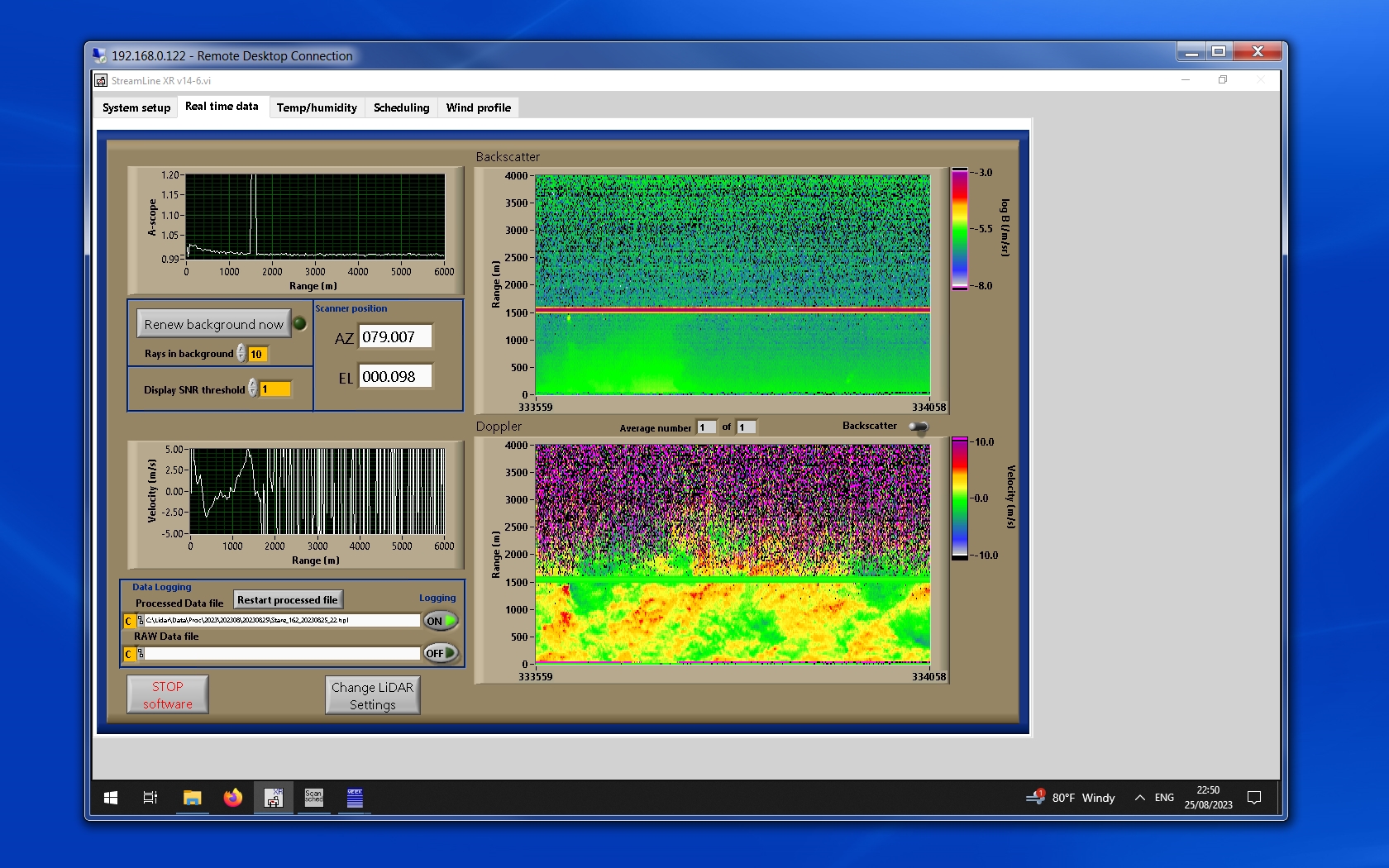
Task: Open the notification center icon
Action: [x=1253, y=798]
